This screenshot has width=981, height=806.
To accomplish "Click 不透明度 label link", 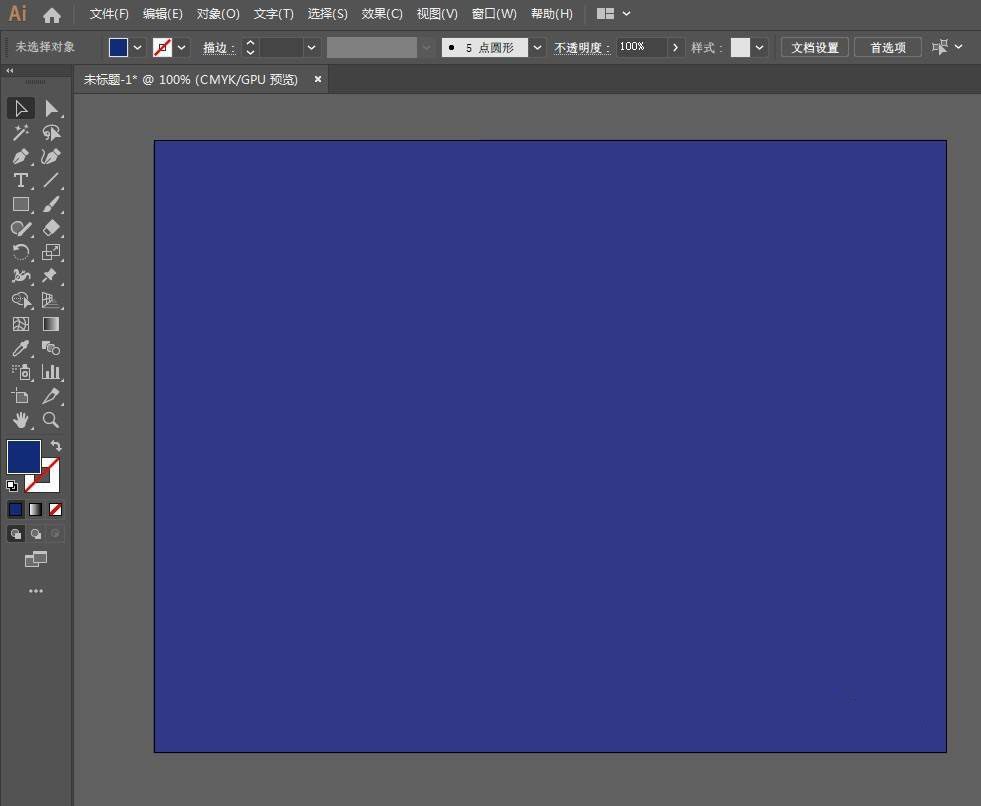I will [x=582, y=48].
